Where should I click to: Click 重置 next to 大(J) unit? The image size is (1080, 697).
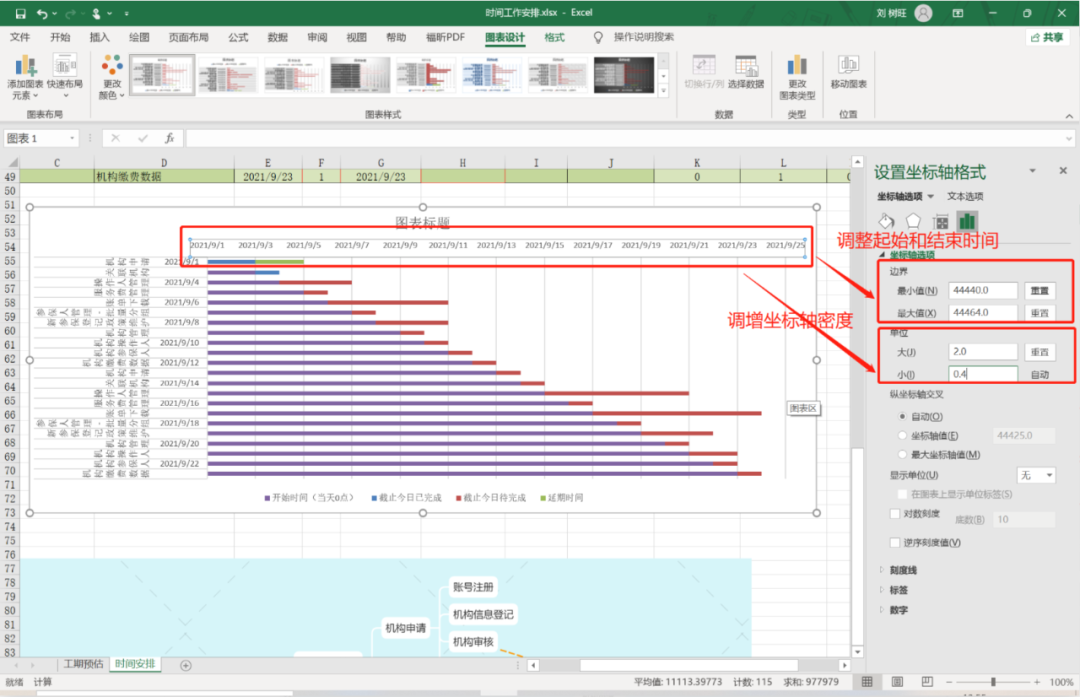click(x=1039, y=352)
